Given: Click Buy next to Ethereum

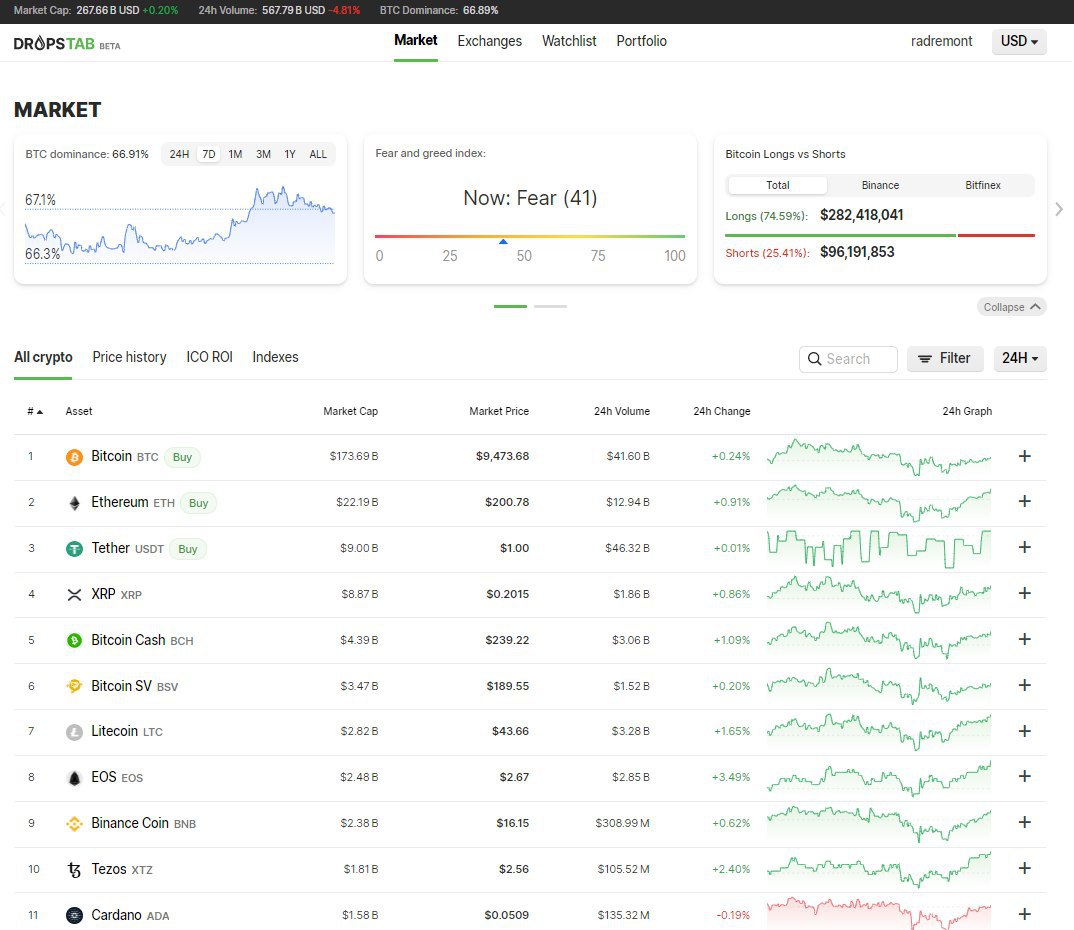Looking at the screenshot, I should [x=198, y=503].
